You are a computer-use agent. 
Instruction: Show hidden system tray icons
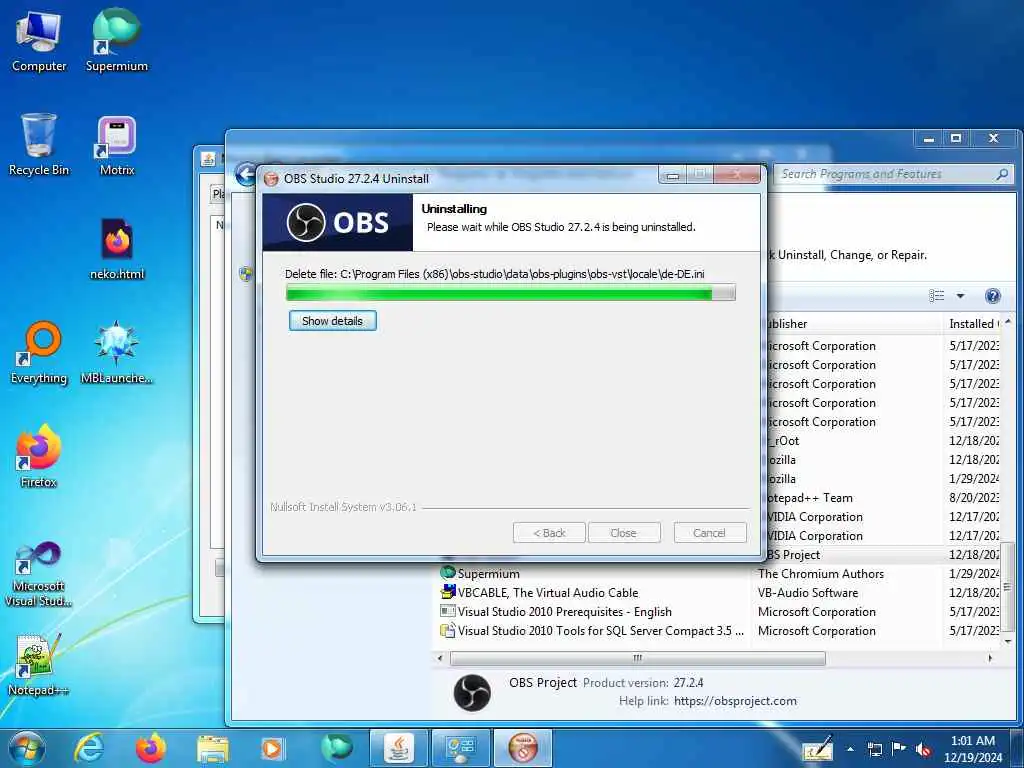(850, 749)
